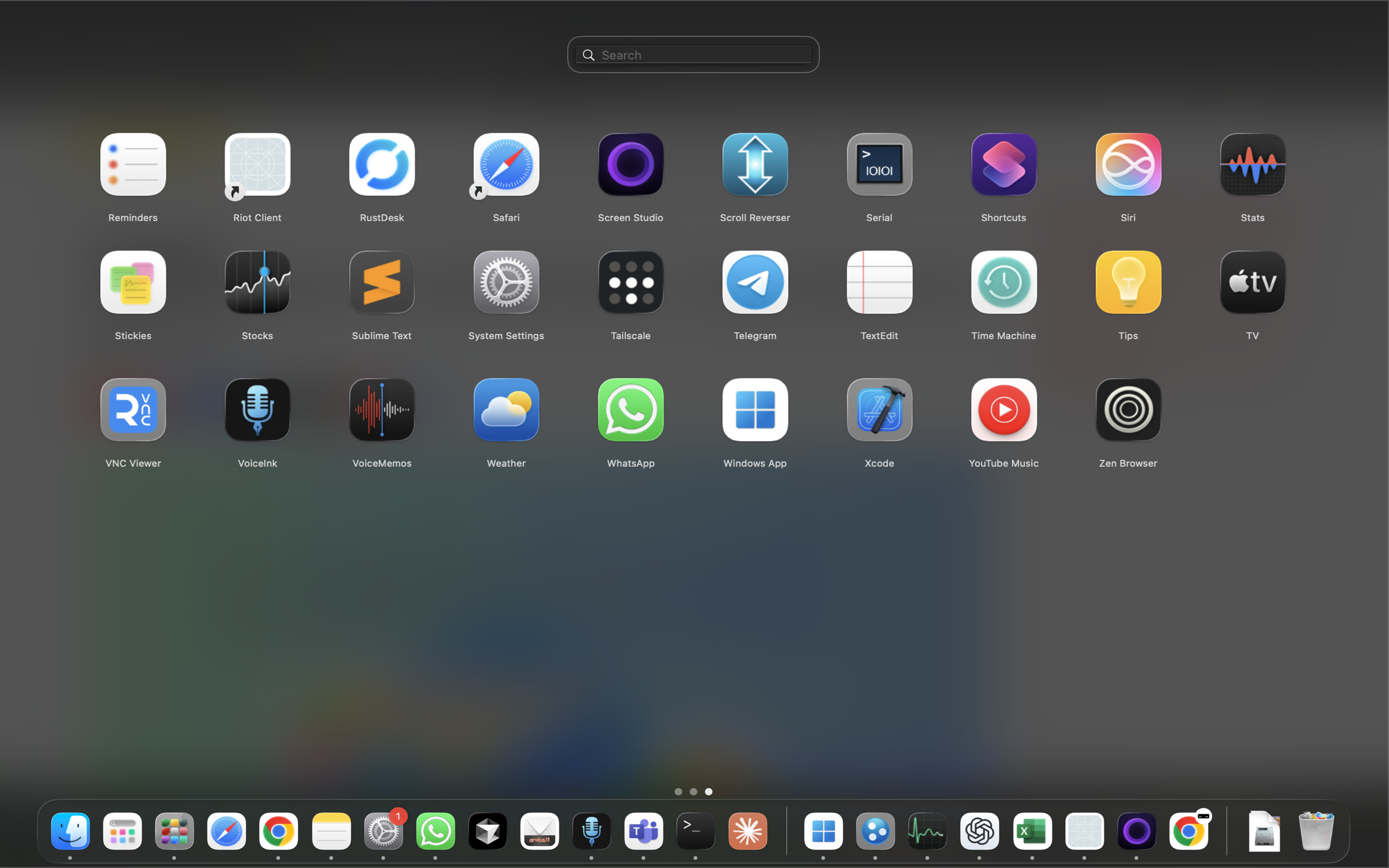Screen dimensions: 1389x868
Task: Open the Tips app
Action: [1129, 283]
